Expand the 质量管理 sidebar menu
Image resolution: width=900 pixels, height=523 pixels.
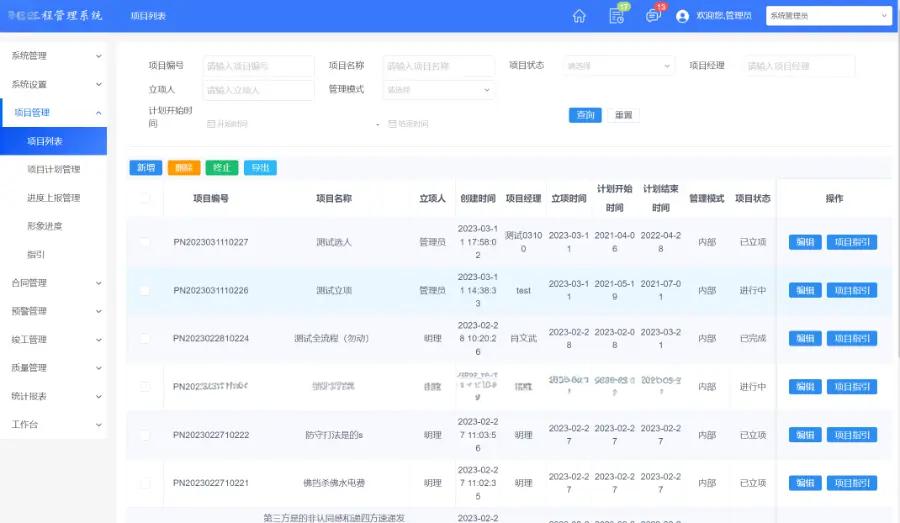point(53,367)
